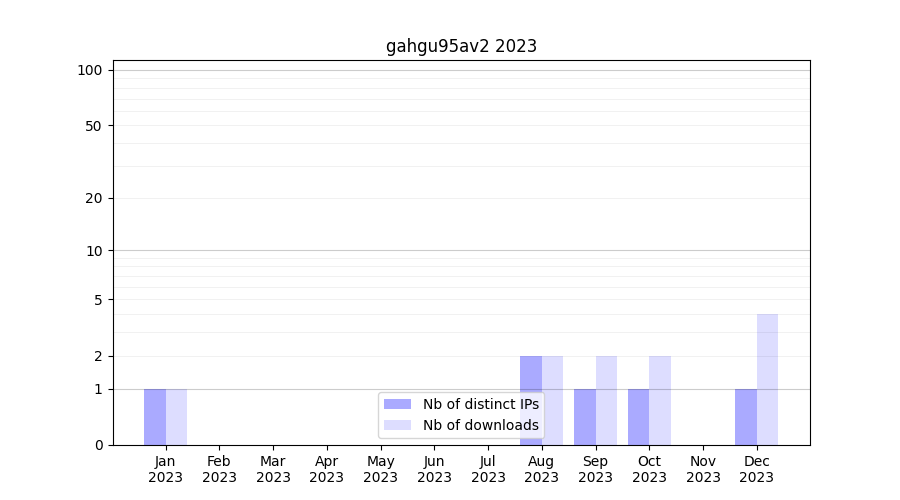Screen dimensions: 900x500
Task: Click the December downloads bar
Action: (x=767, y=380)
